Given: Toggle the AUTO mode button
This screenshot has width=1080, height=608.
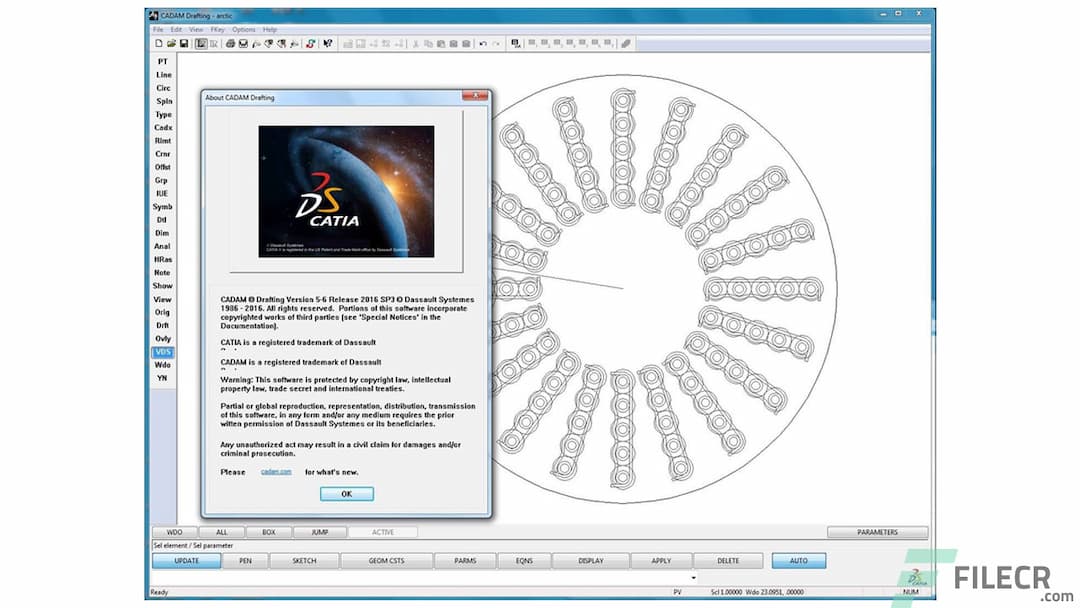Looking at the screenshot, I should (x=798, y=561).
